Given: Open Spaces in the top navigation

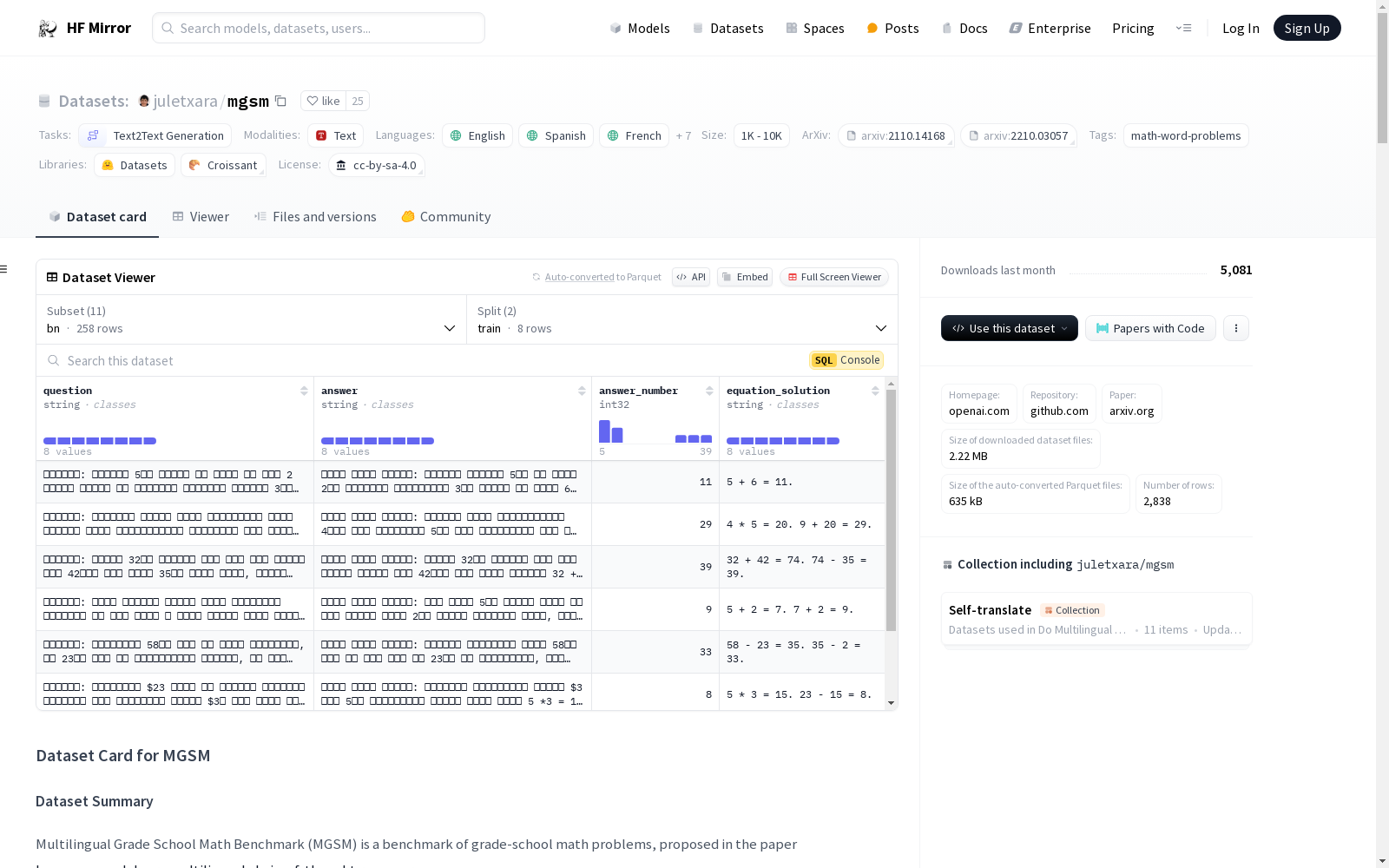Looking at the screenshot, I should 814,29.
